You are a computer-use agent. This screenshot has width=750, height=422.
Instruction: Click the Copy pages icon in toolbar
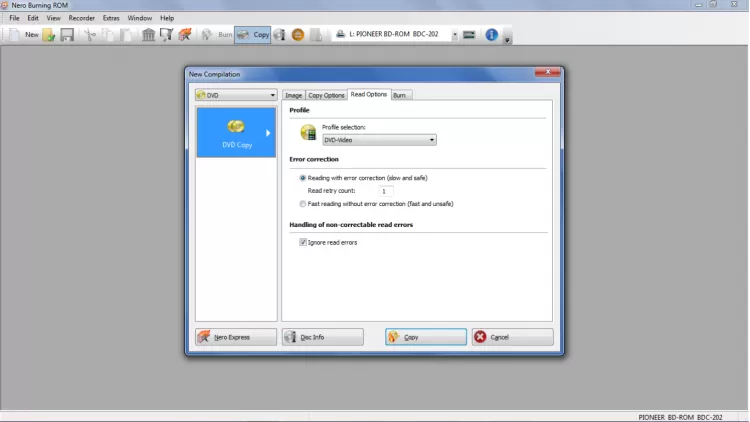pos(108,34)
